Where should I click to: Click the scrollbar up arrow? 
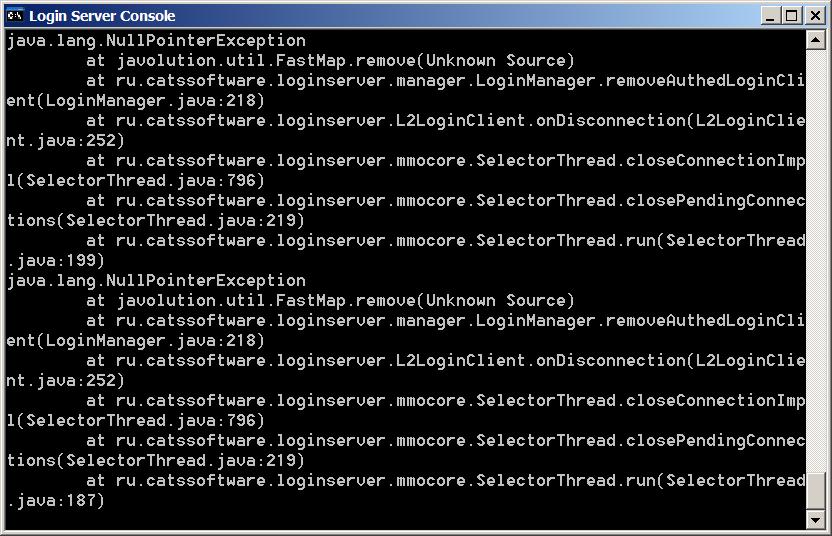tap(816, 39)
